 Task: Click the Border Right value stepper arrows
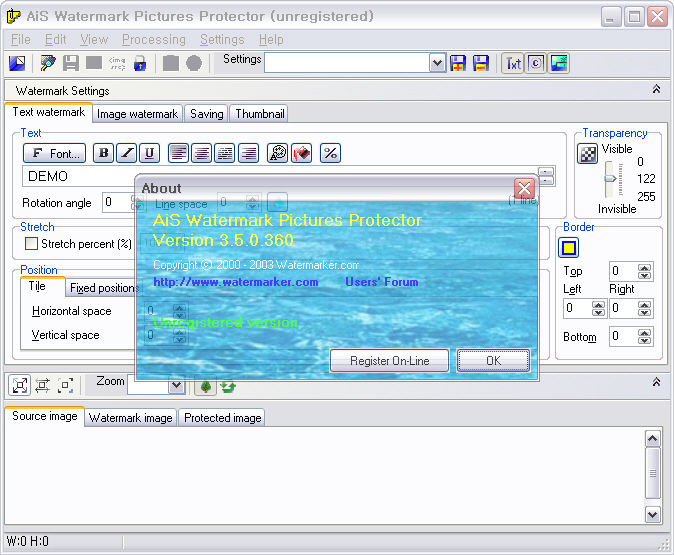coord(644,308)
